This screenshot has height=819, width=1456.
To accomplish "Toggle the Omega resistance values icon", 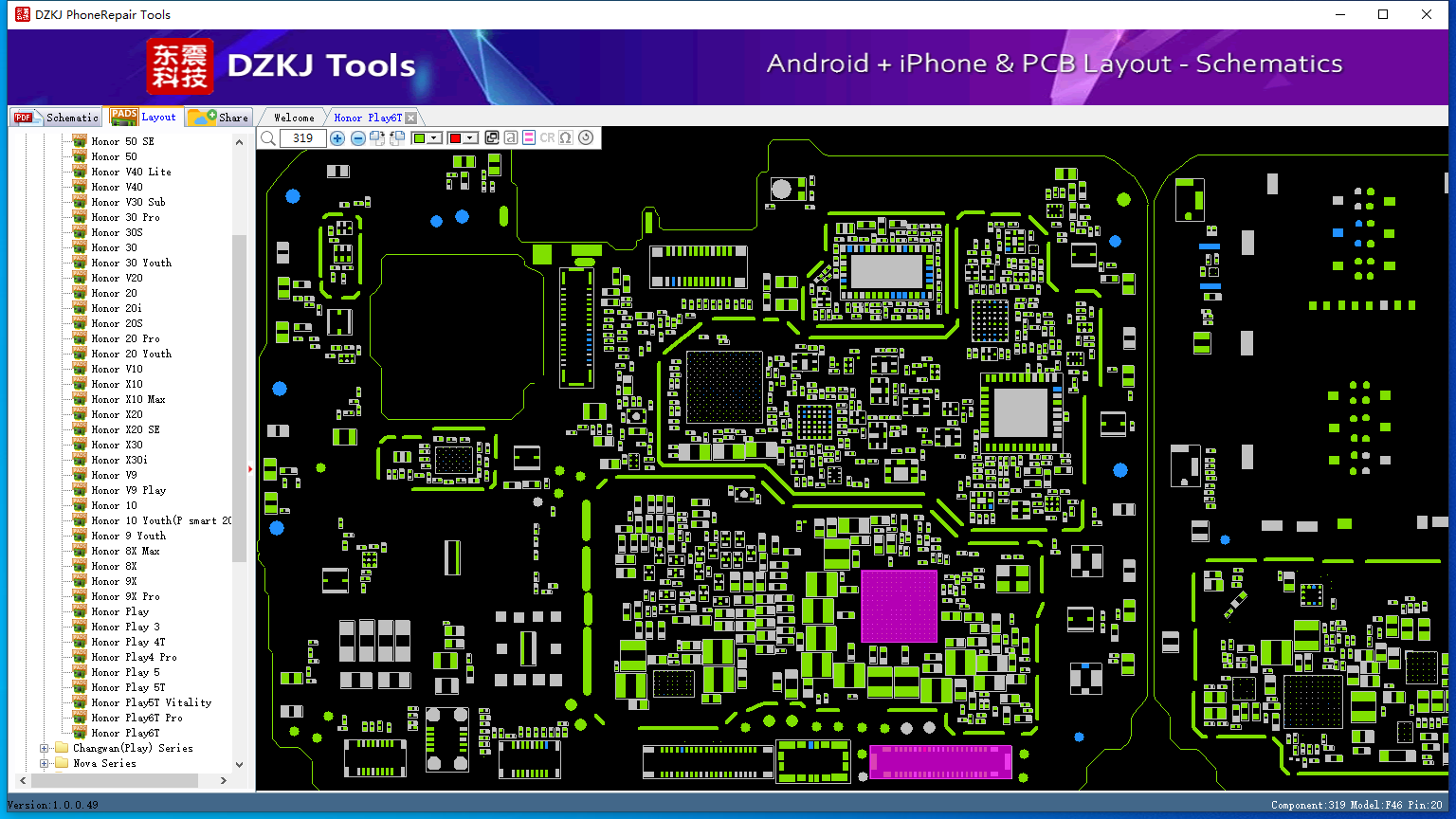I will [566, 138].
